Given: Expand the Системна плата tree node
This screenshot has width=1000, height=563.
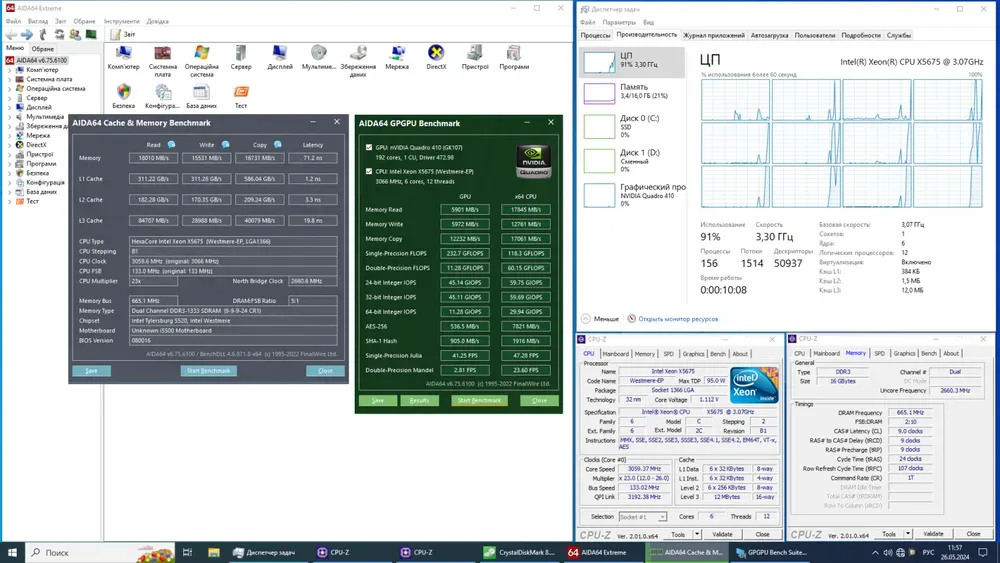Looking at the screenshot, I should [10, 79].
